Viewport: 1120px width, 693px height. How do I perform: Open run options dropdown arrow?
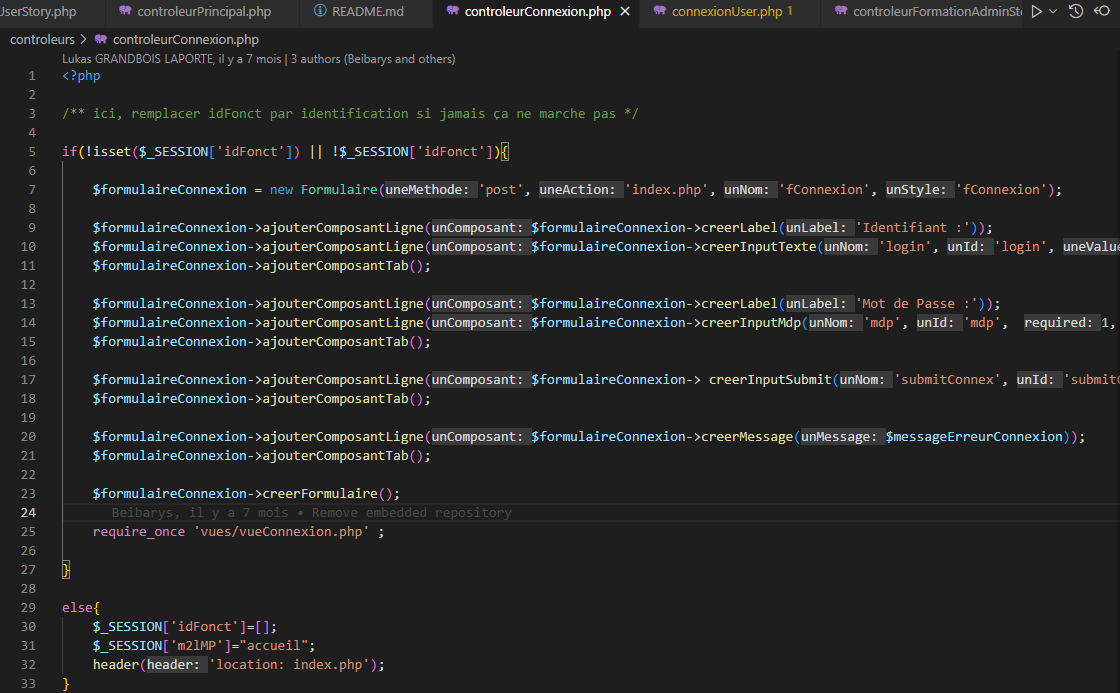click(x=1054, y=12)
